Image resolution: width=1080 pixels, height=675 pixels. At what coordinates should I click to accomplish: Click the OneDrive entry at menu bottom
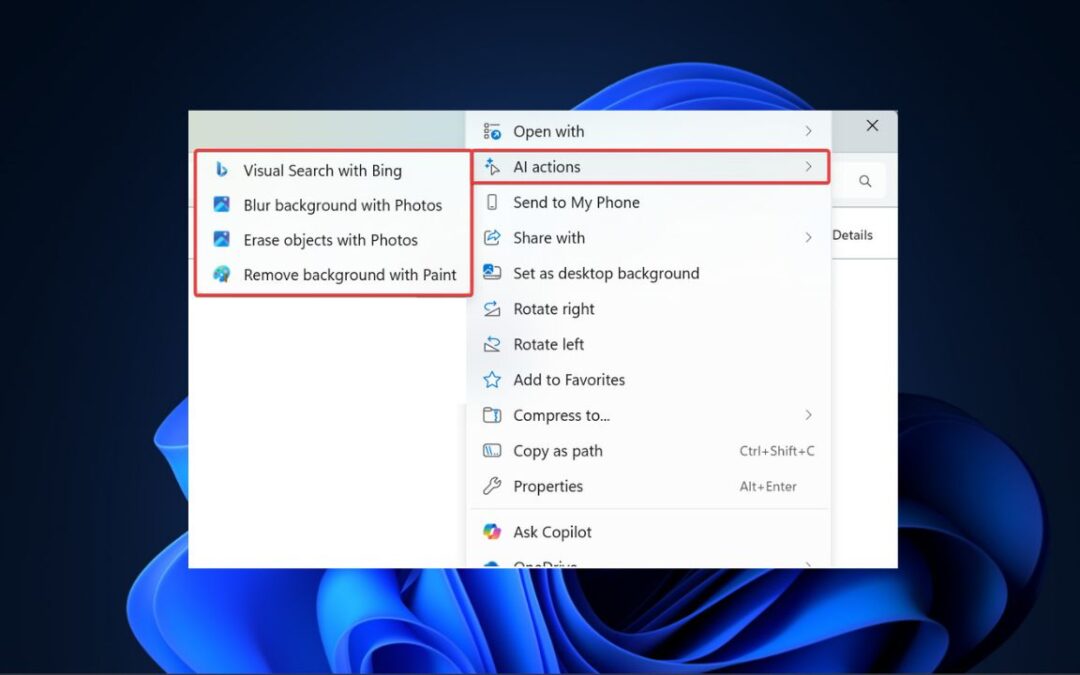545,564
